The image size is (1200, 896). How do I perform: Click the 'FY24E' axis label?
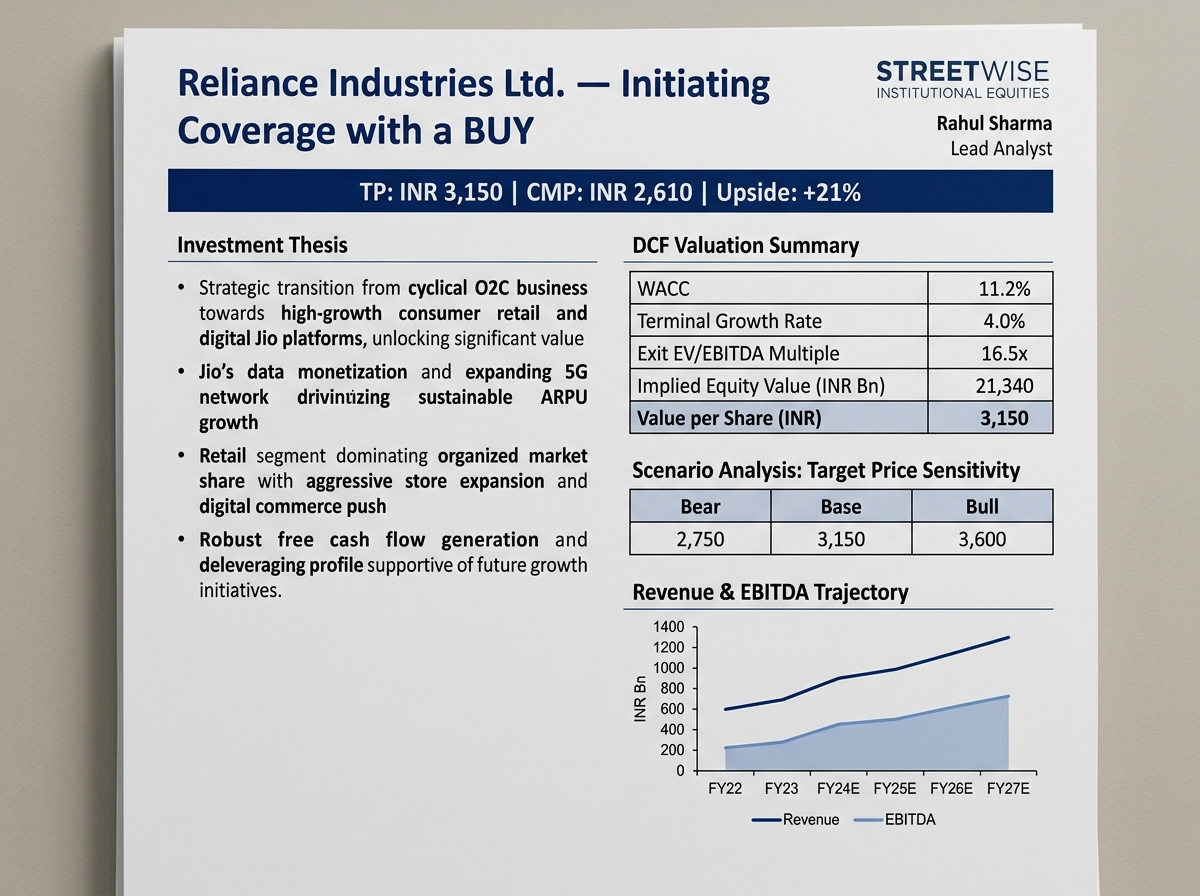pos(838,789)
